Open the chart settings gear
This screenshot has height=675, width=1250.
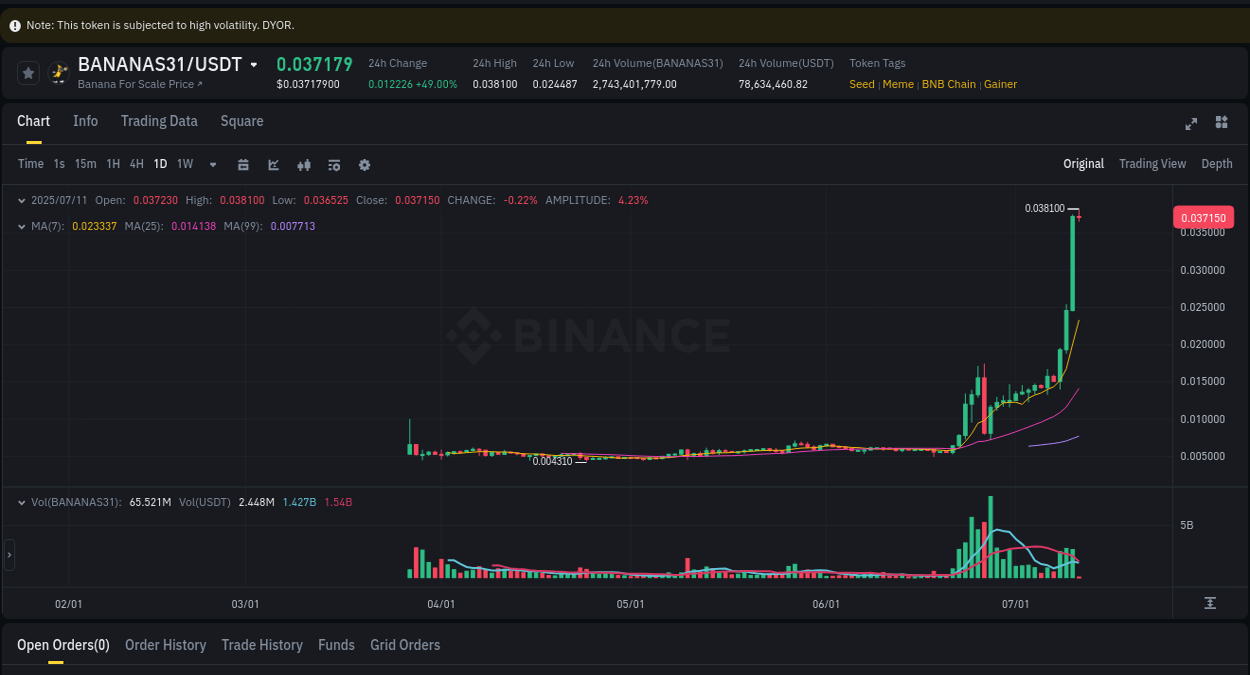363,164
